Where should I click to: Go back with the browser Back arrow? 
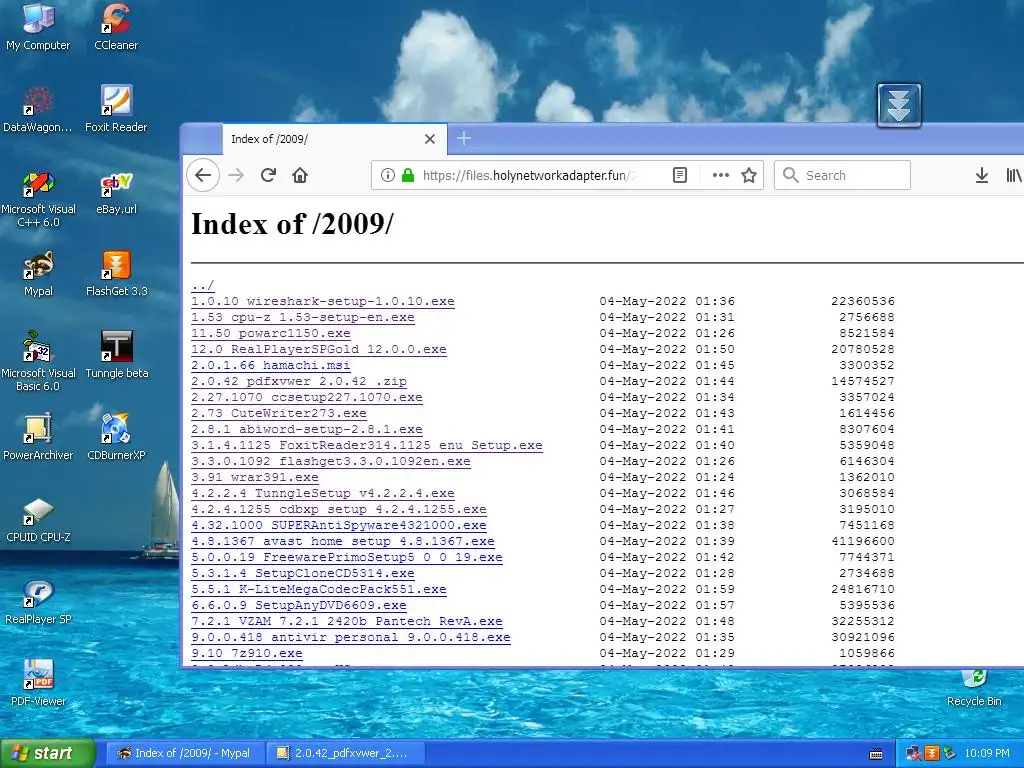tap(203, 175)
